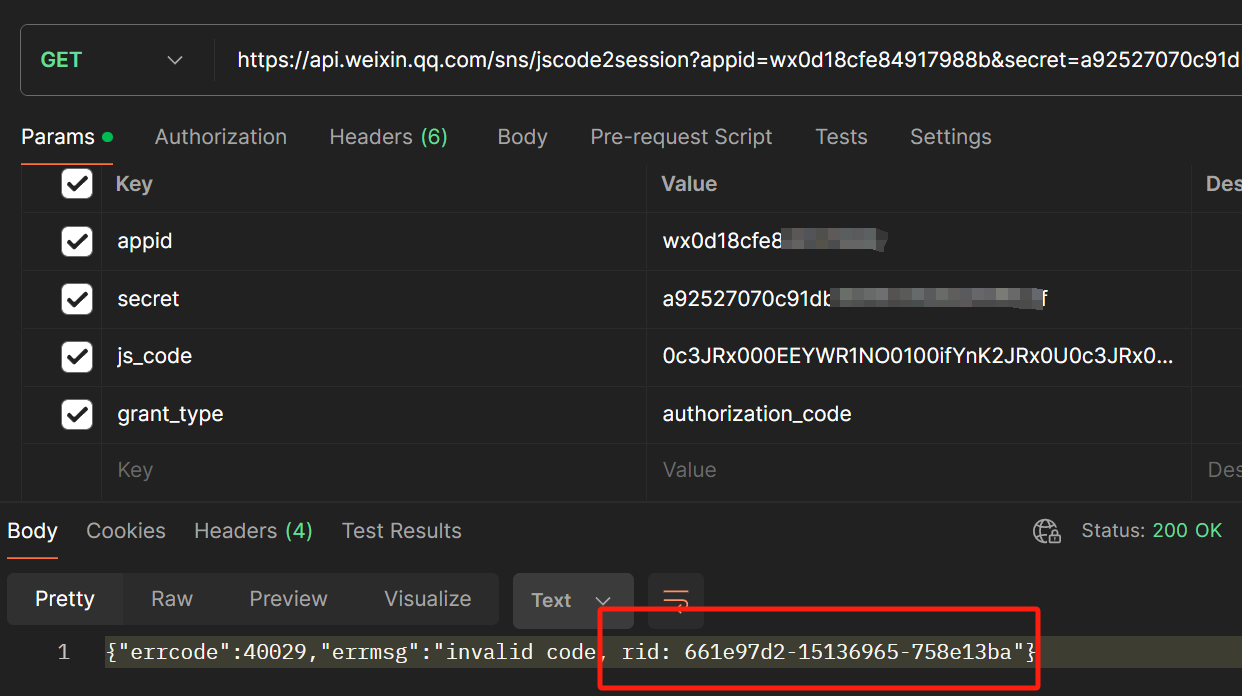Switch to Visualize response view

pos(428,599)
